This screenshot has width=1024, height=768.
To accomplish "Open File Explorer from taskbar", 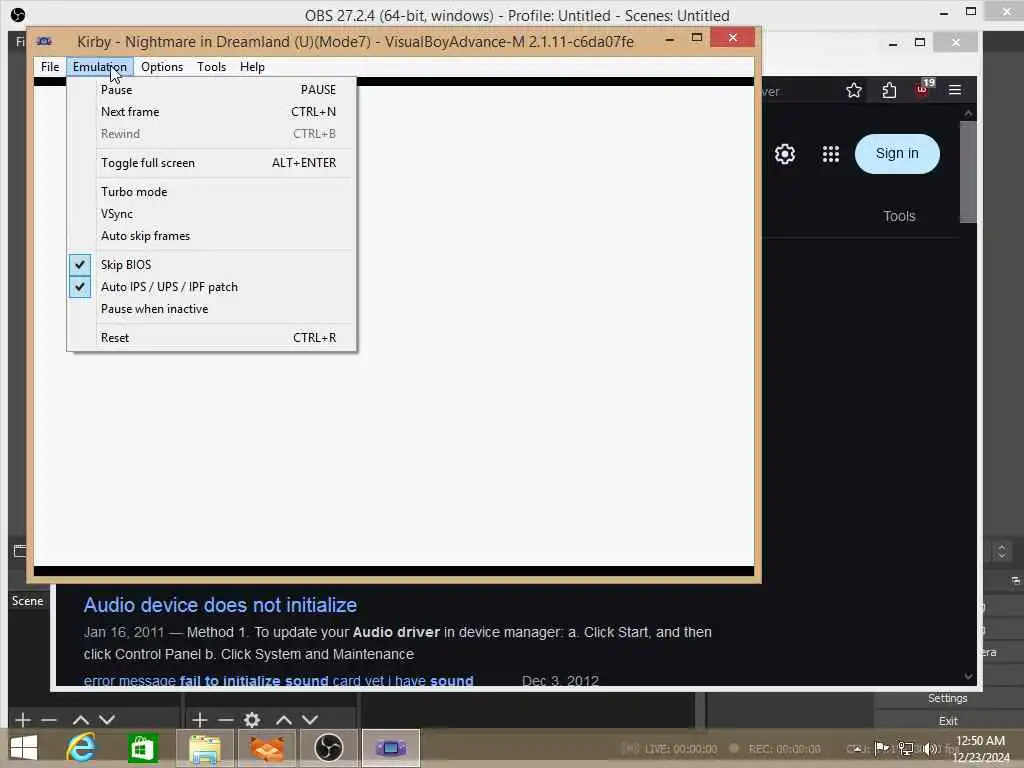I will [204, 748].
